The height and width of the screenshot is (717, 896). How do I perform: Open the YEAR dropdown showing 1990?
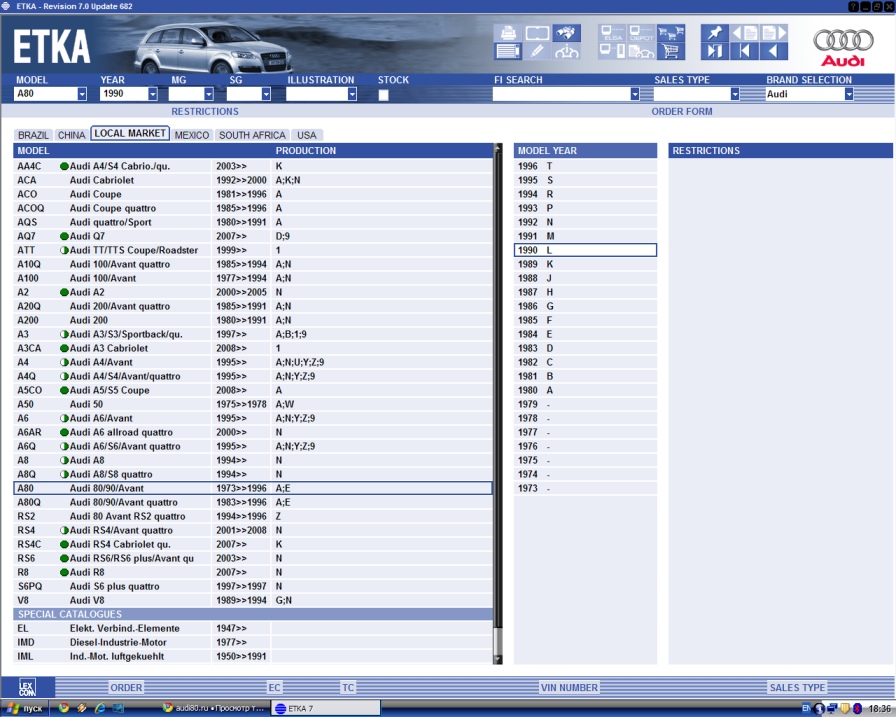pos(152,94)
